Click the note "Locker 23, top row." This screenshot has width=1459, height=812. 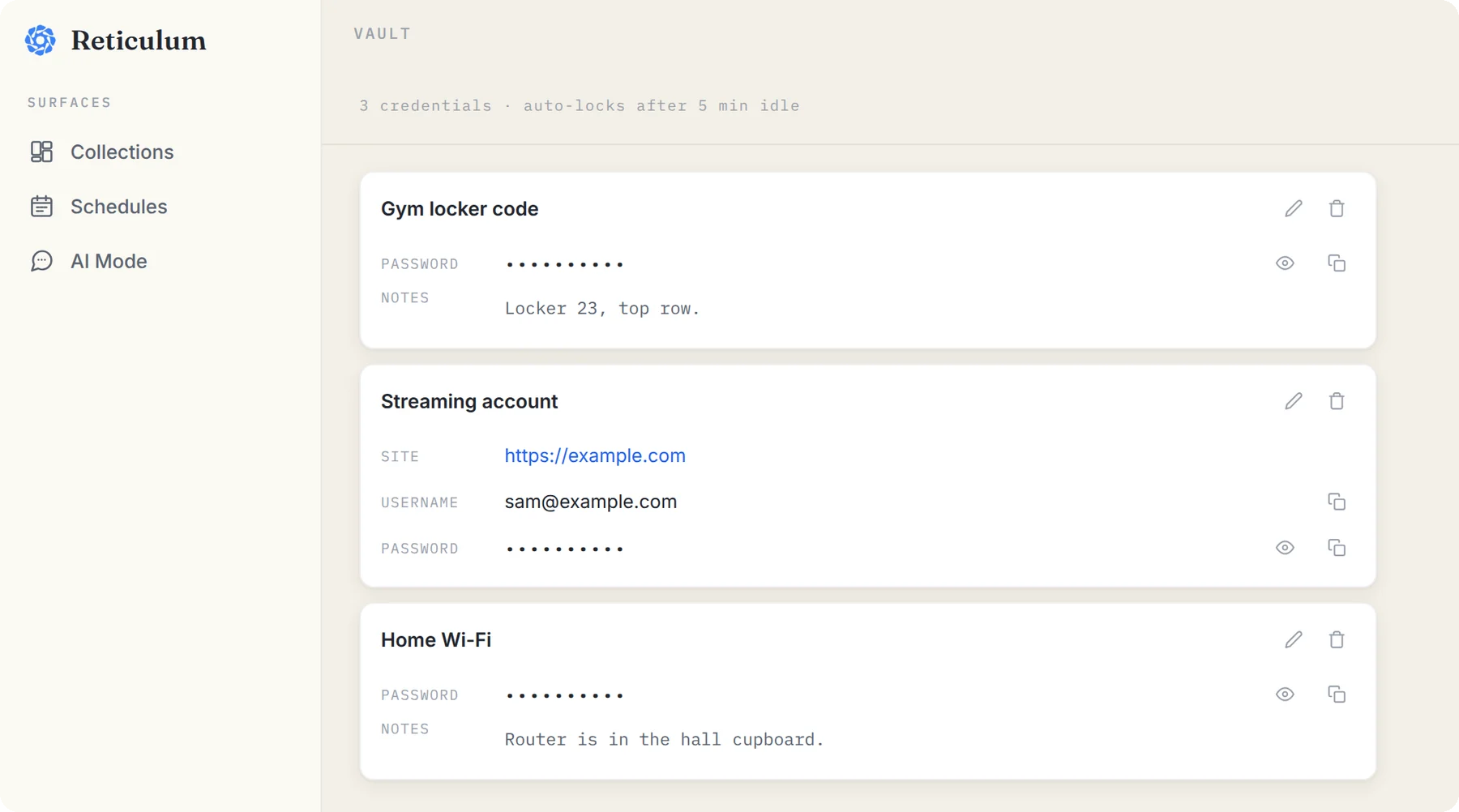602,309
